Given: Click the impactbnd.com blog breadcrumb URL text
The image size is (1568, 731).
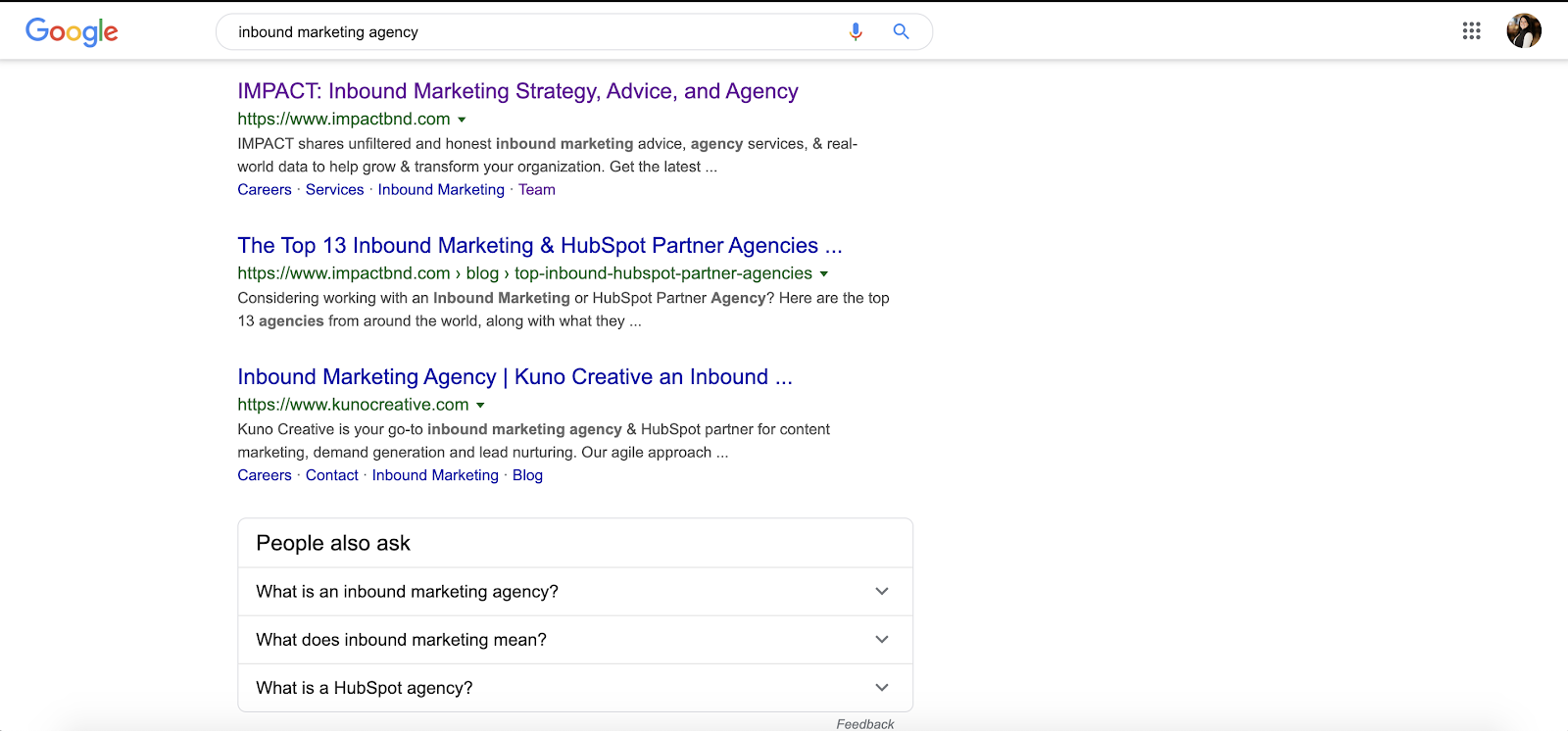Looking at the screenshot, I should [x=524, y=273].
